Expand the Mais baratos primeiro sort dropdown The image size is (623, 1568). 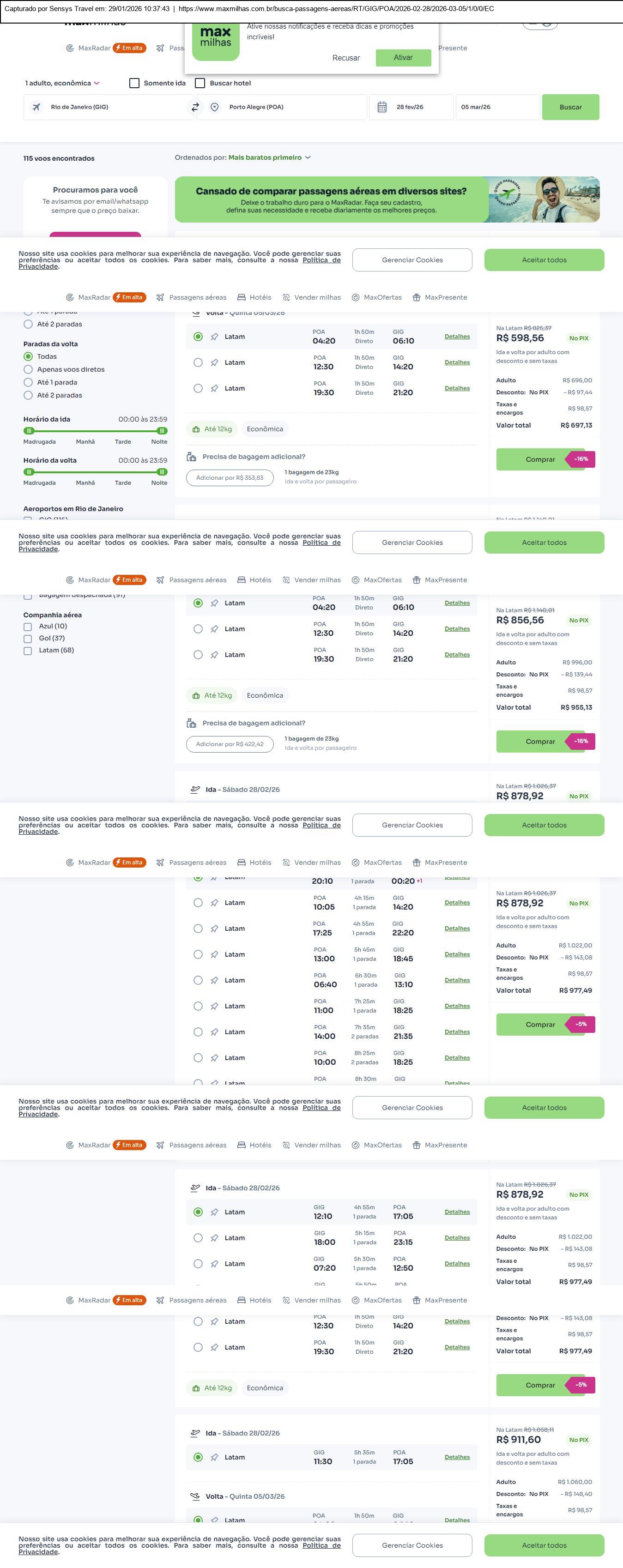pos(269,157)
